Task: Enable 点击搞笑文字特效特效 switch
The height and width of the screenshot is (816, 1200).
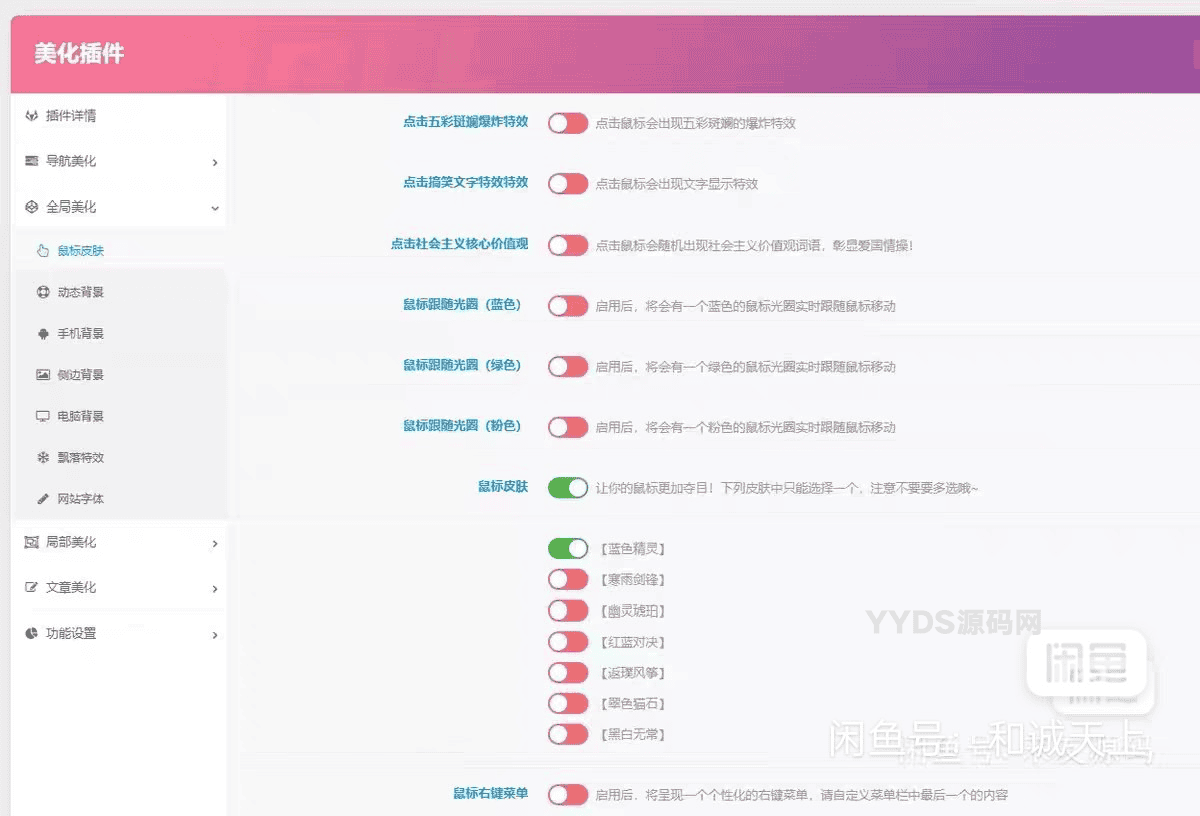Action: (x=568, y=184)
